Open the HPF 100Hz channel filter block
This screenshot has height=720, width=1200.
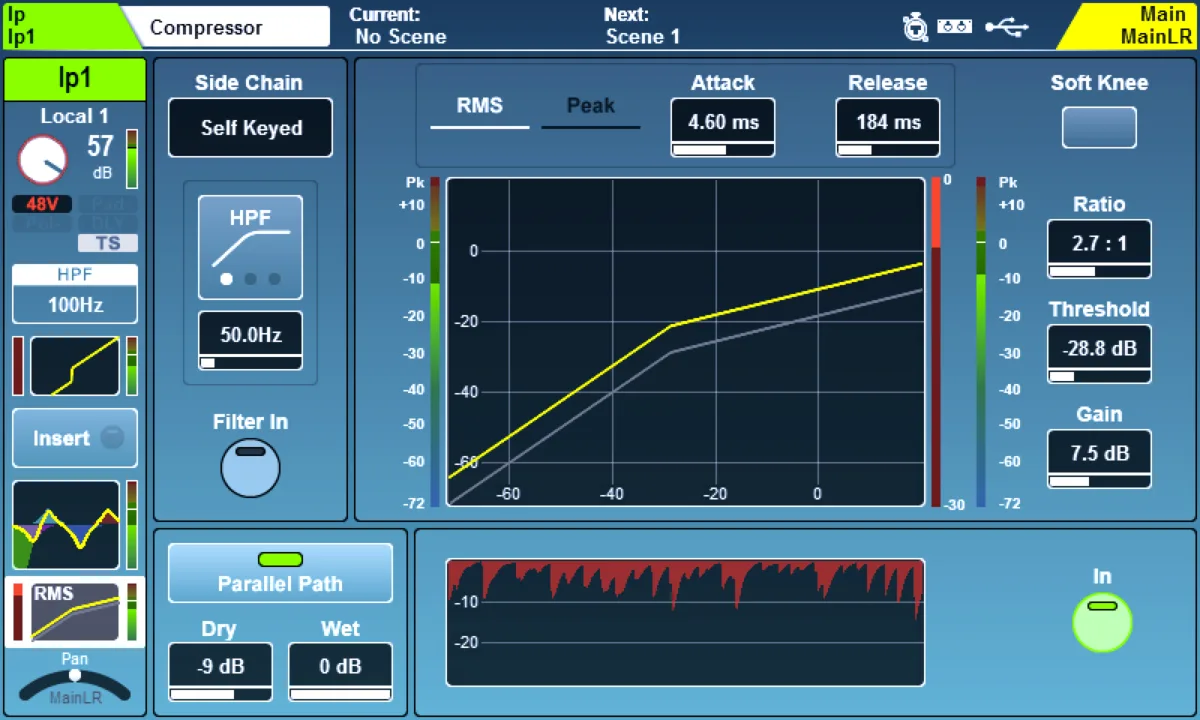pos(75,294)
